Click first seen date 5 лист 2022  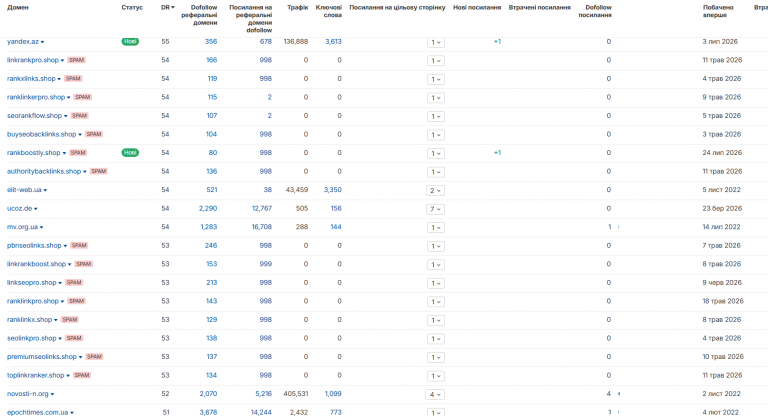721,190
